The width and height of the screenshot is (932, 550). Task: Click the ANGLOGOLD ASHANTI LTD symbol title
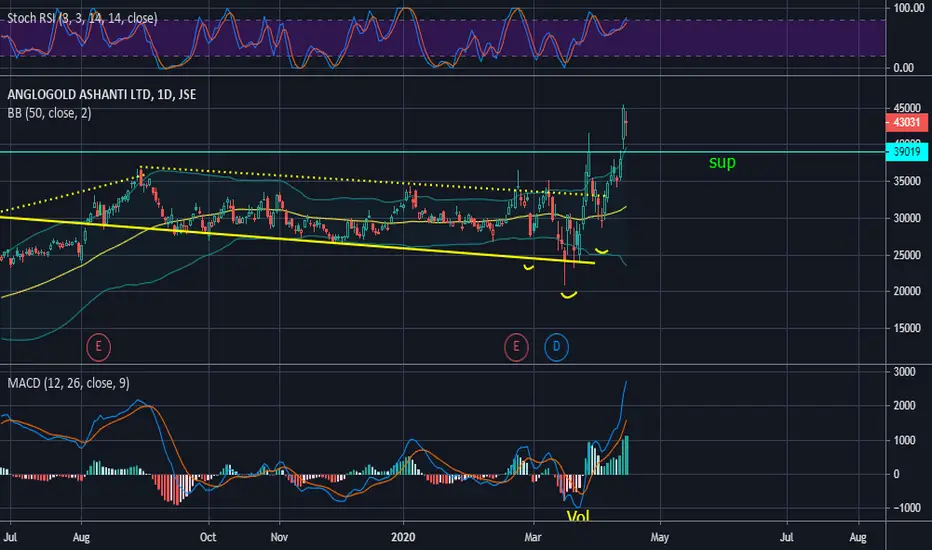pyautogui.click(x=102, y=95)
